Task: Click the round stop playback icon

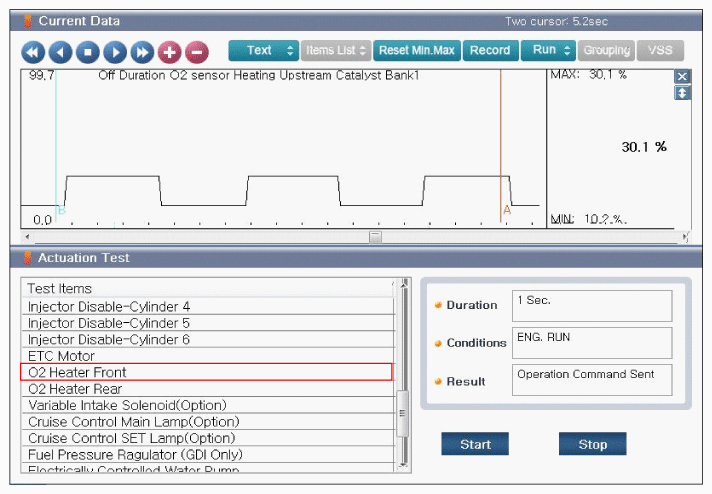Action: 87,51
